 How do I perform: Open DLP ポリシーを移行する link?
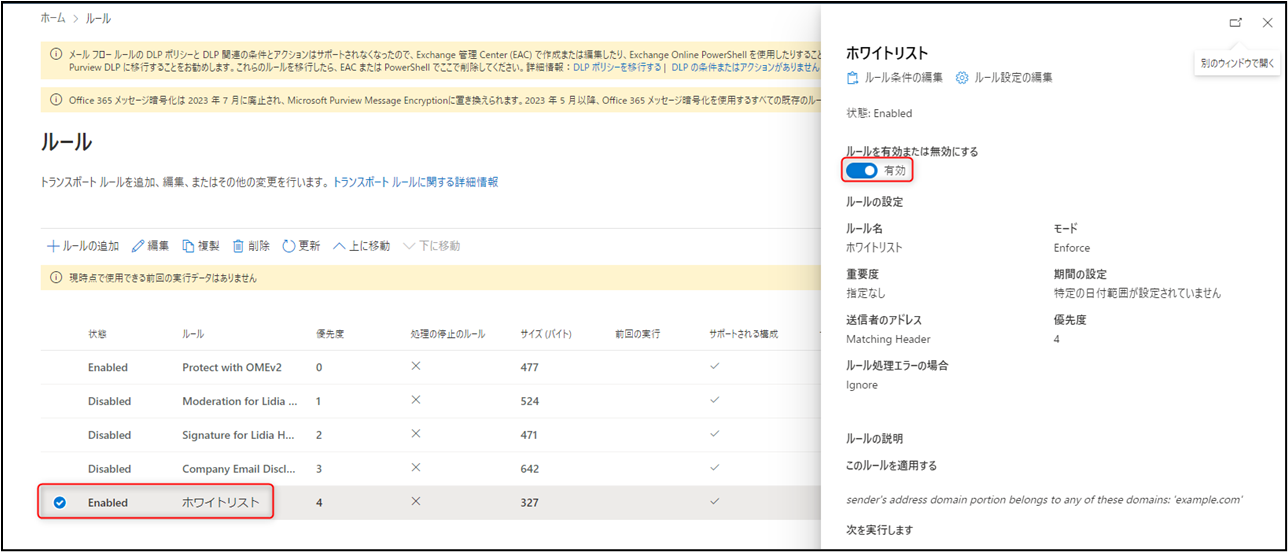click(617, 67)
